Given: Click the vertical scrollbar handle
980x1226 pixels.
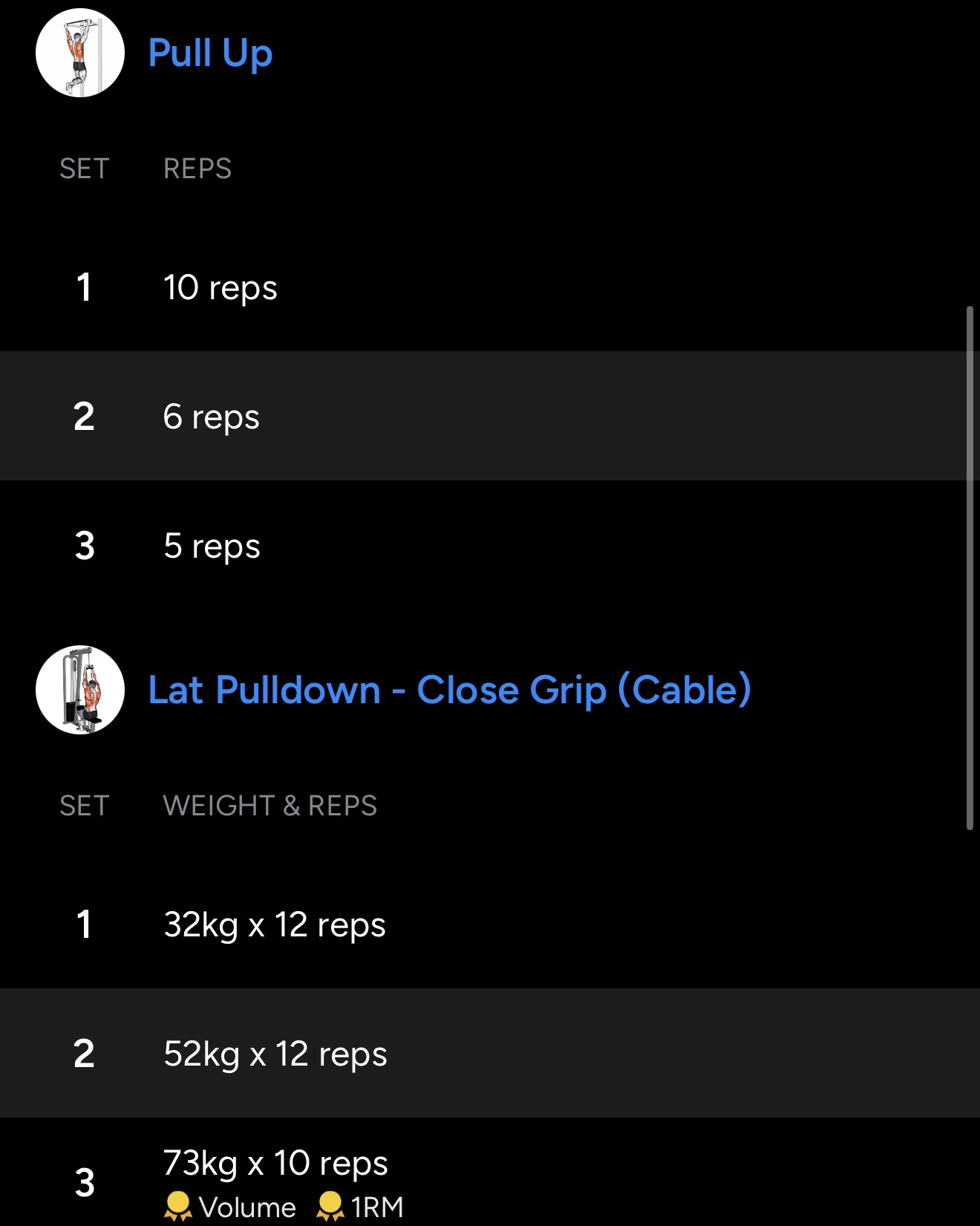Looking at the screenshot, I should tap(970, 568).
